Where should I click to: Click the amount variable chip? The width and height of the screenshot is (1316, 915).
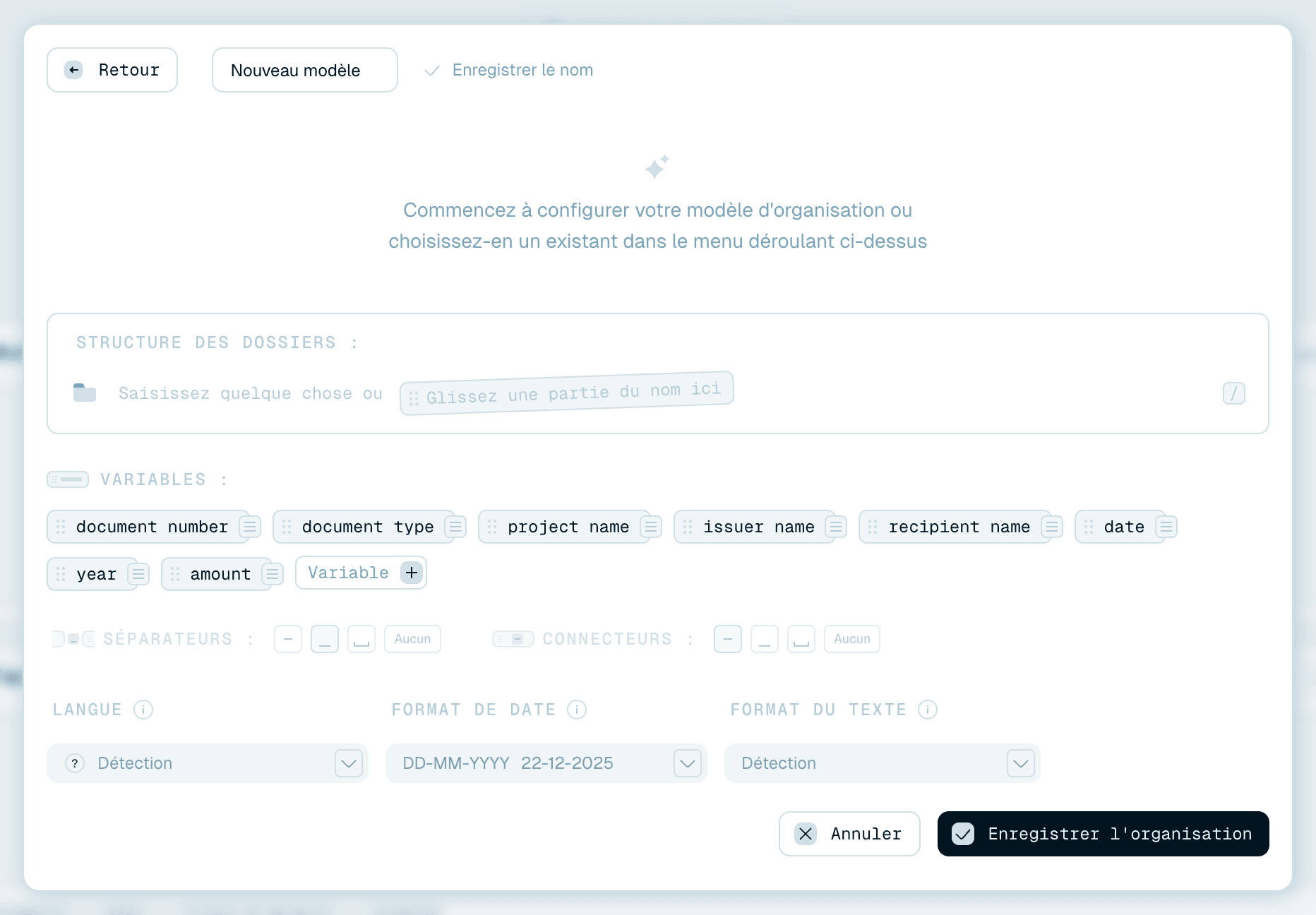click(x=216, y=574)
